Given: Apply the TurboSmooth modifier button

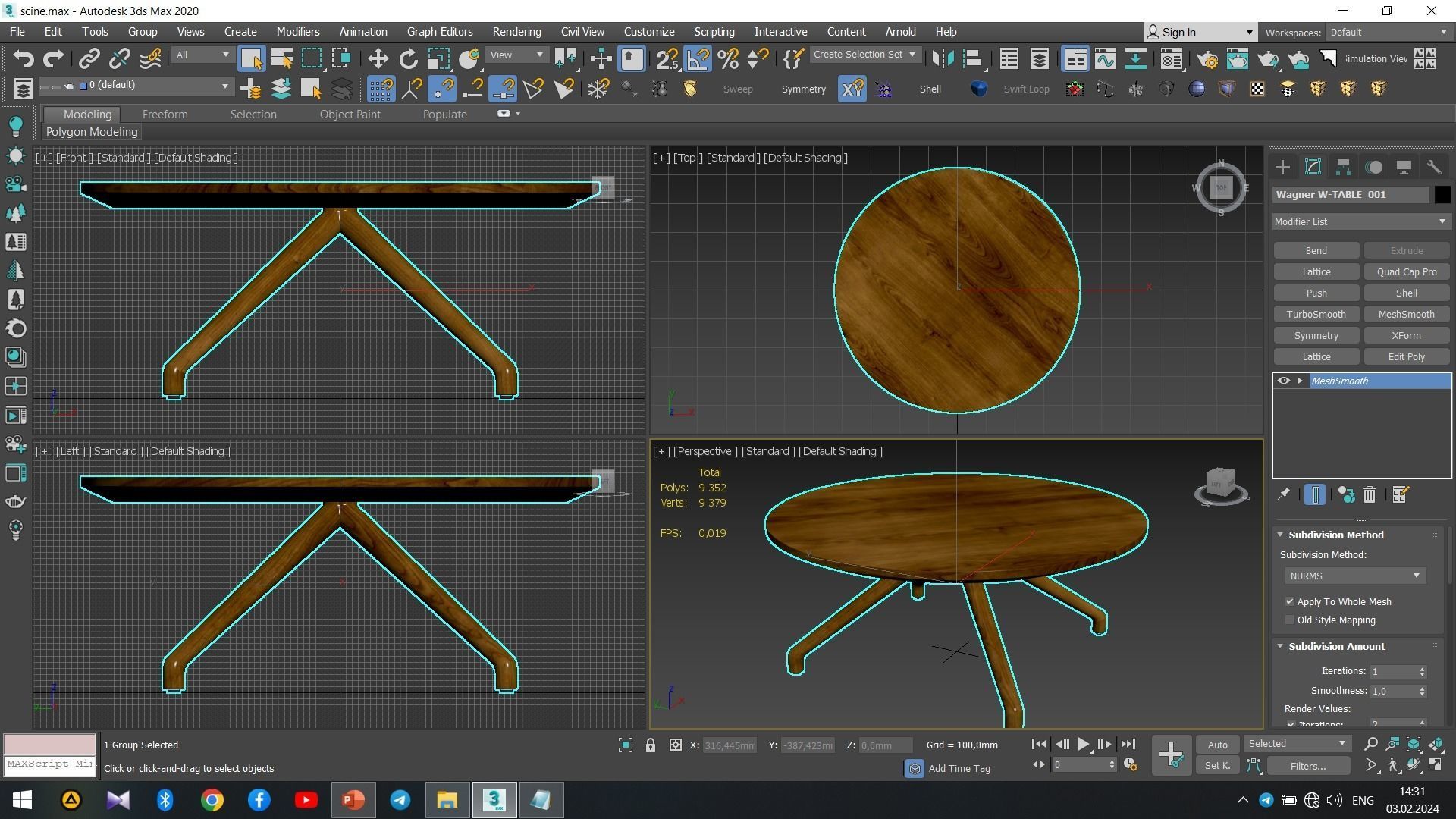Looking at the screenshot, I should pos(1315,314).
